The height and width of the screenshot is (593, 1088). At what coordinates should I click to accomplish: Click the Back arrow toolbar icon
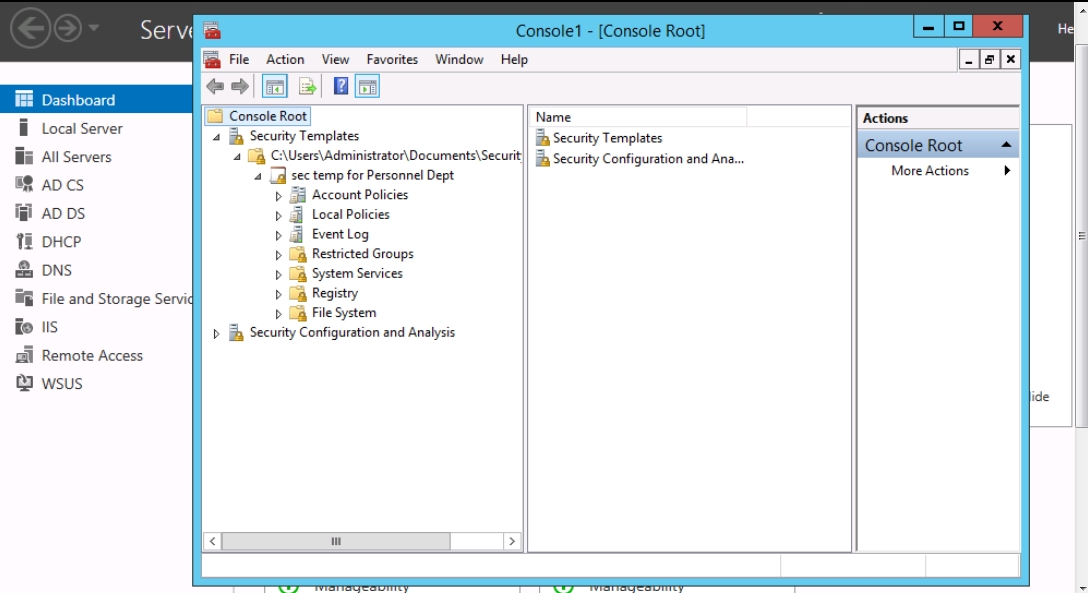(214, 87)
